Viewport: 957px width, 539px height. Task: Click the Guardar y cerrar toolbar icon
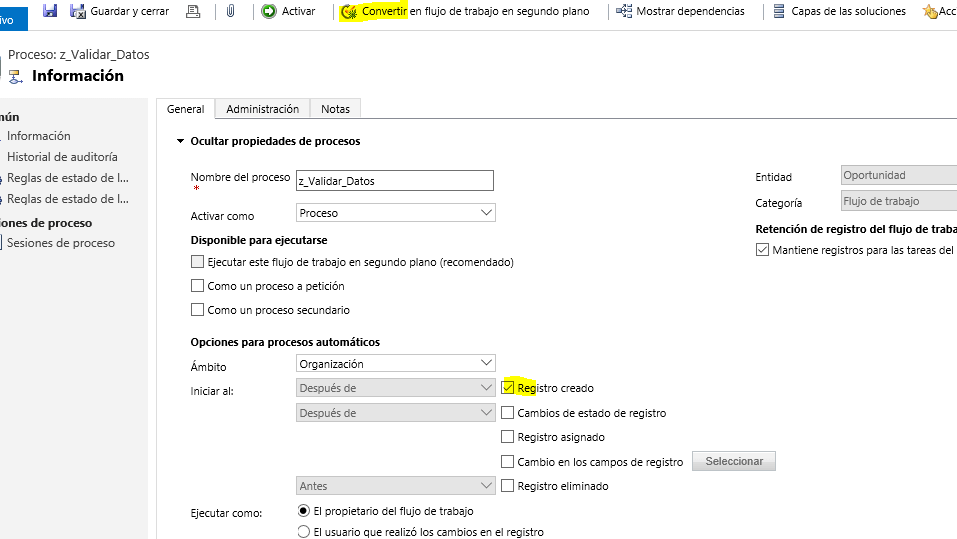click(x=78, y=11)
